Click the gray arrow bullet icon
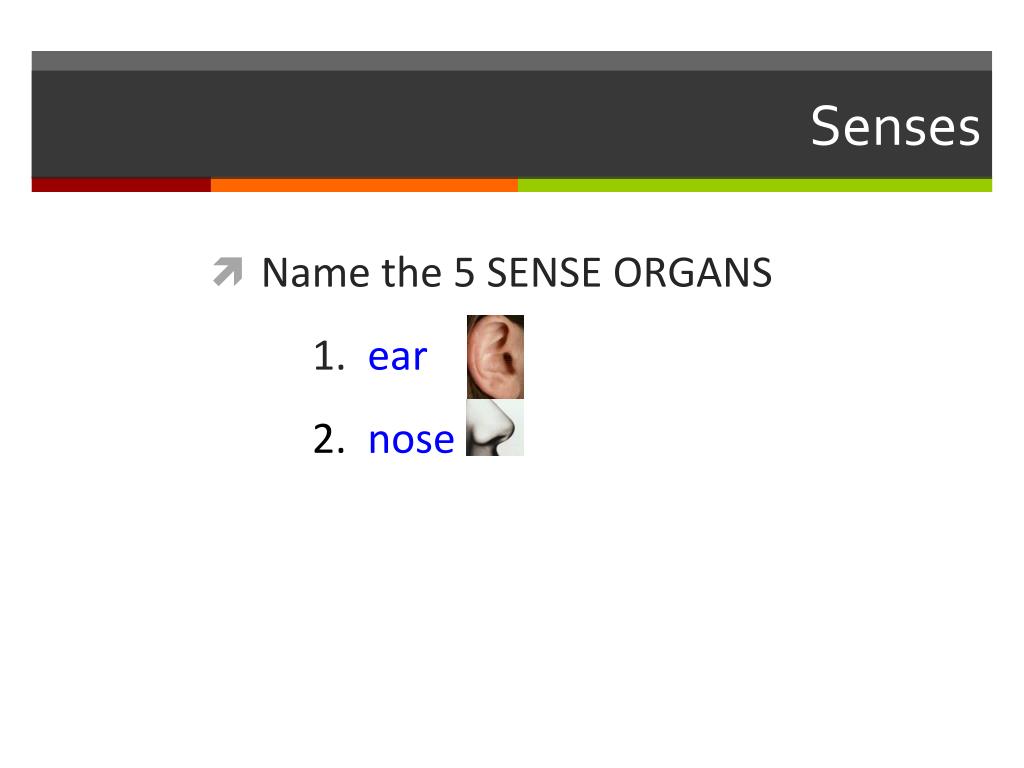Screen dimensions: 1024x768 (x=228, y=272)
